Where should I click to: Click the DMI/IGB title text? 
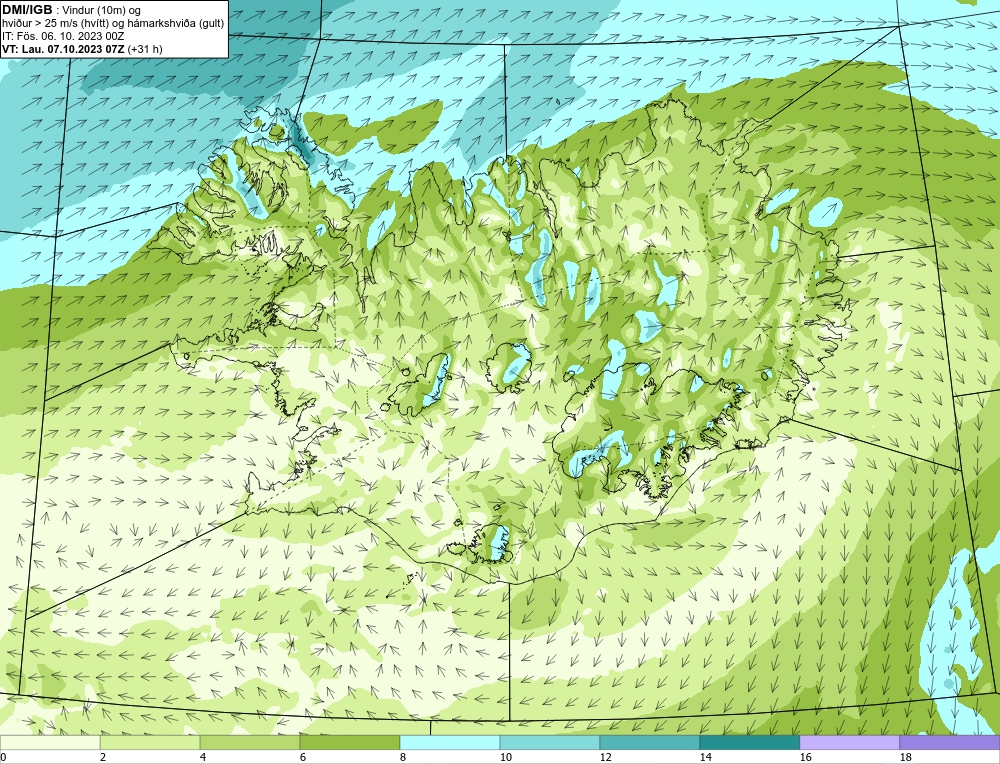pos(27,10)
